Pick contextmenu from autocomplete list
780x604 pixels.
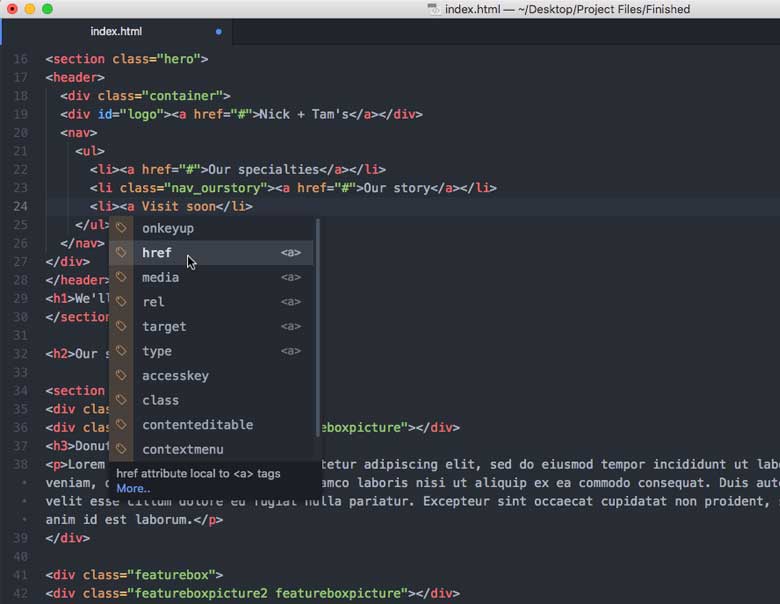coord(211,449)
